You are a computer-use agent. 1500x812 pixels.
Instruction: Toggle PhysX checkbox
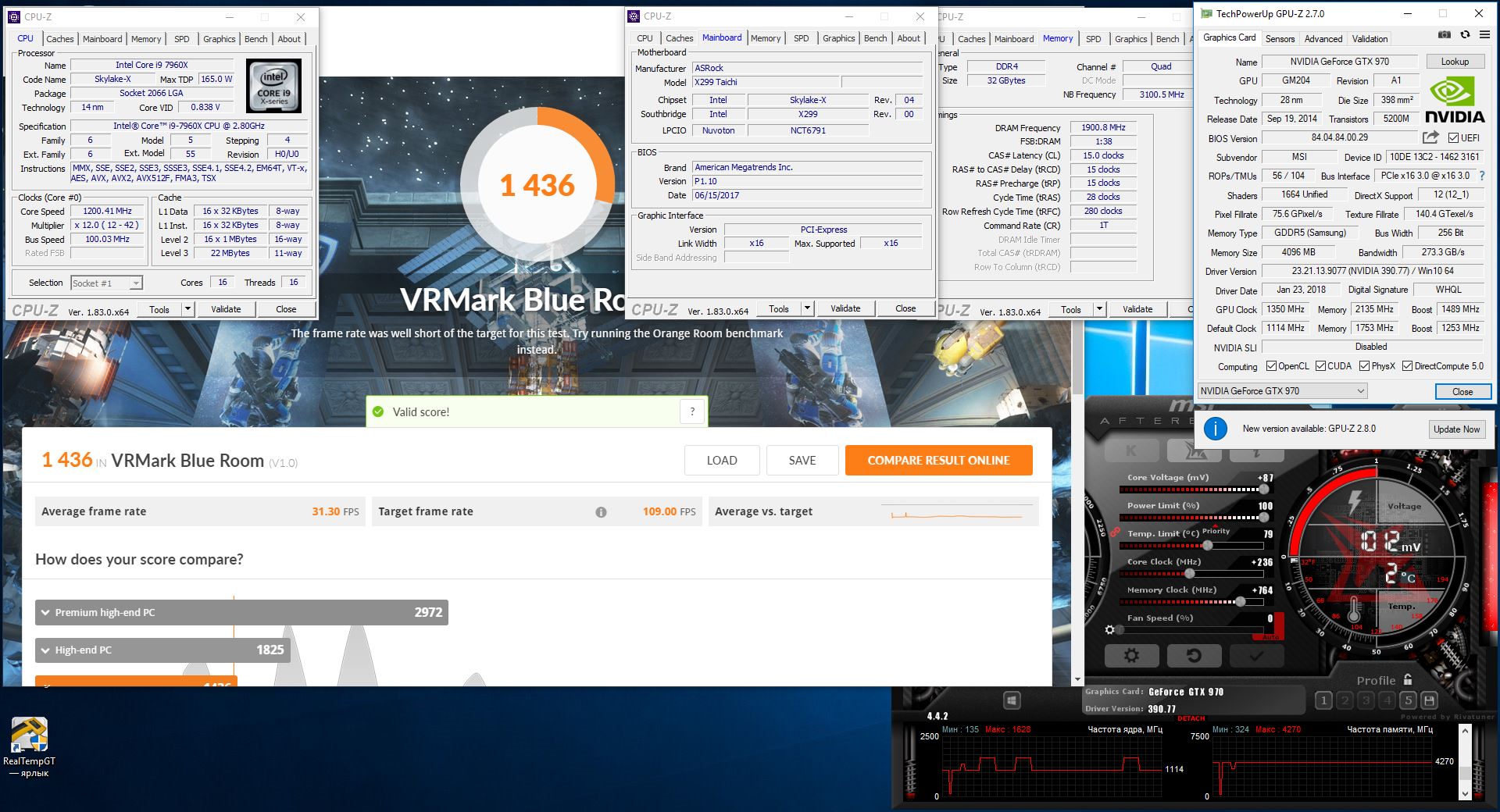tap(1364, 366)
